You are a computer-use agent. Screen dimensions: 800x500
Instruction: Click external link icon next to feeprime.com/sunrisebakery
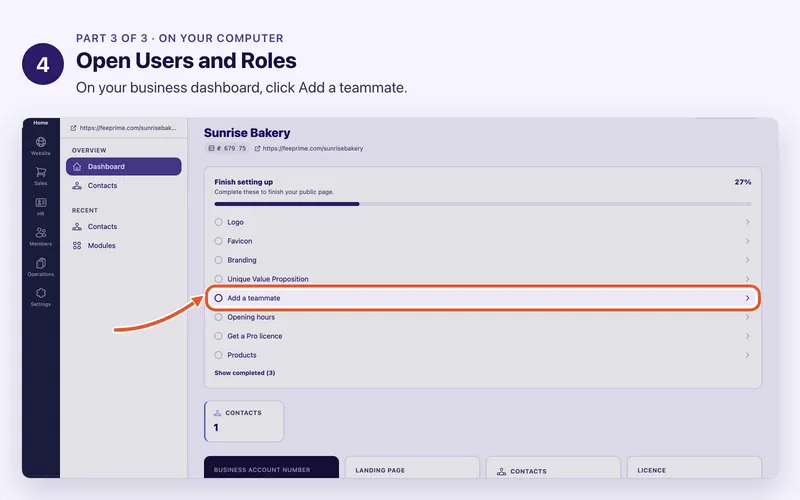pyautogui.click(x=257, y=148)
